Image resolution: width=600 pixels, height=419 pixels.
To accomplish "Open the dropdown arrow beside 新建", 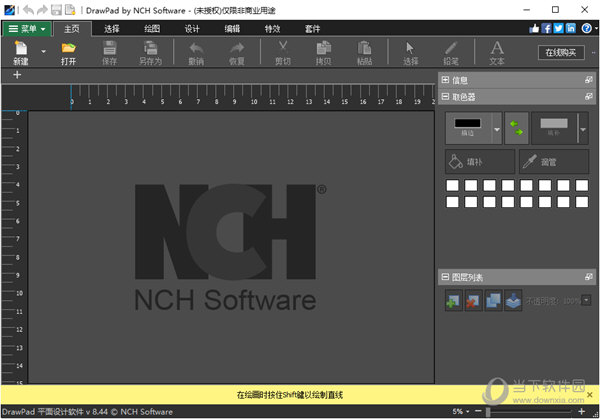I will click(x=44, y=51).
